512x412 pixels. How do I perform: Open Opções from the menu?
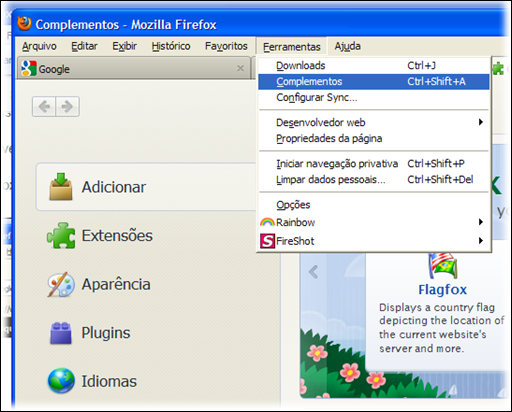(374, 205)
